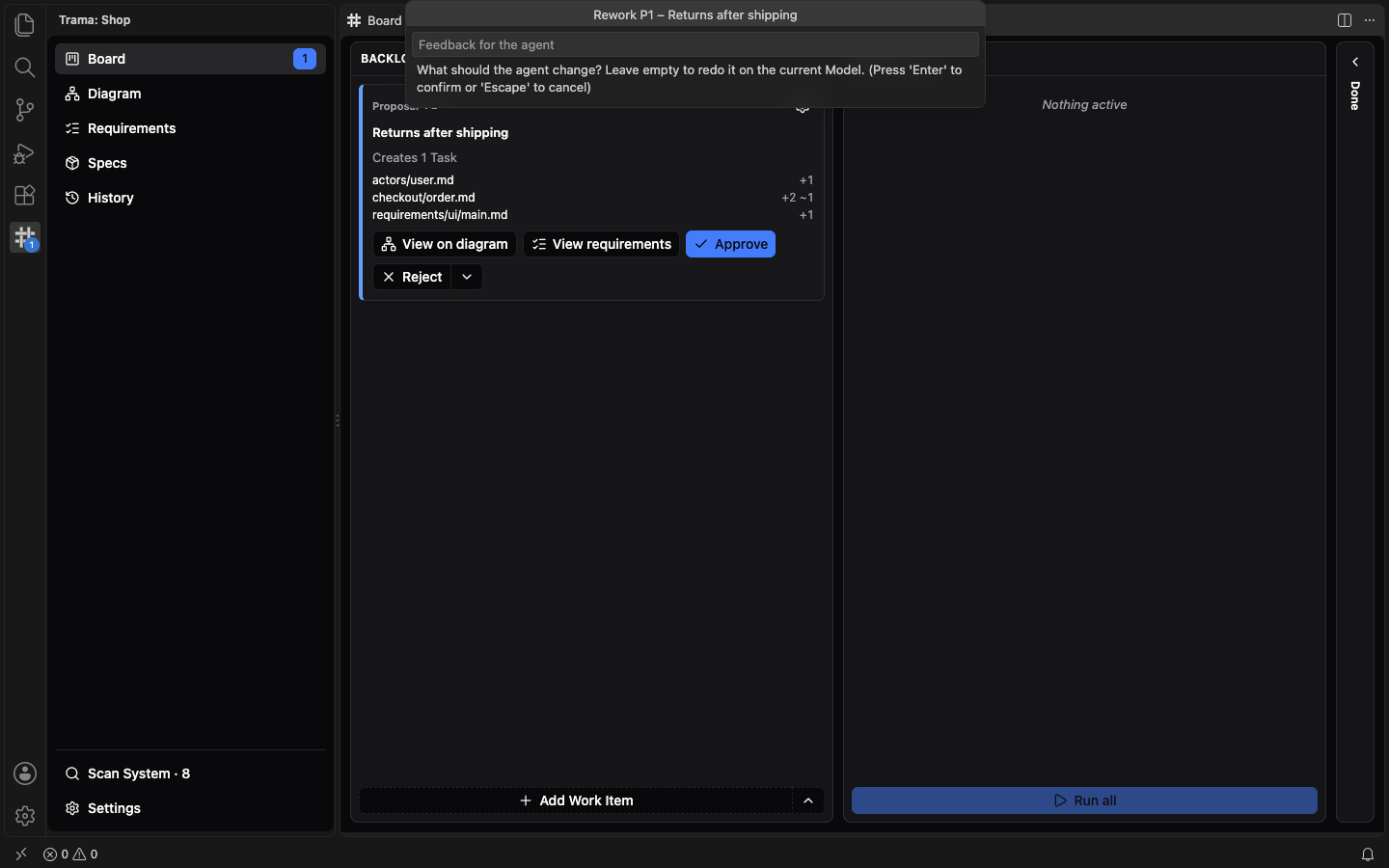Select the Trama icon in the activity bar

pos(25,237)
